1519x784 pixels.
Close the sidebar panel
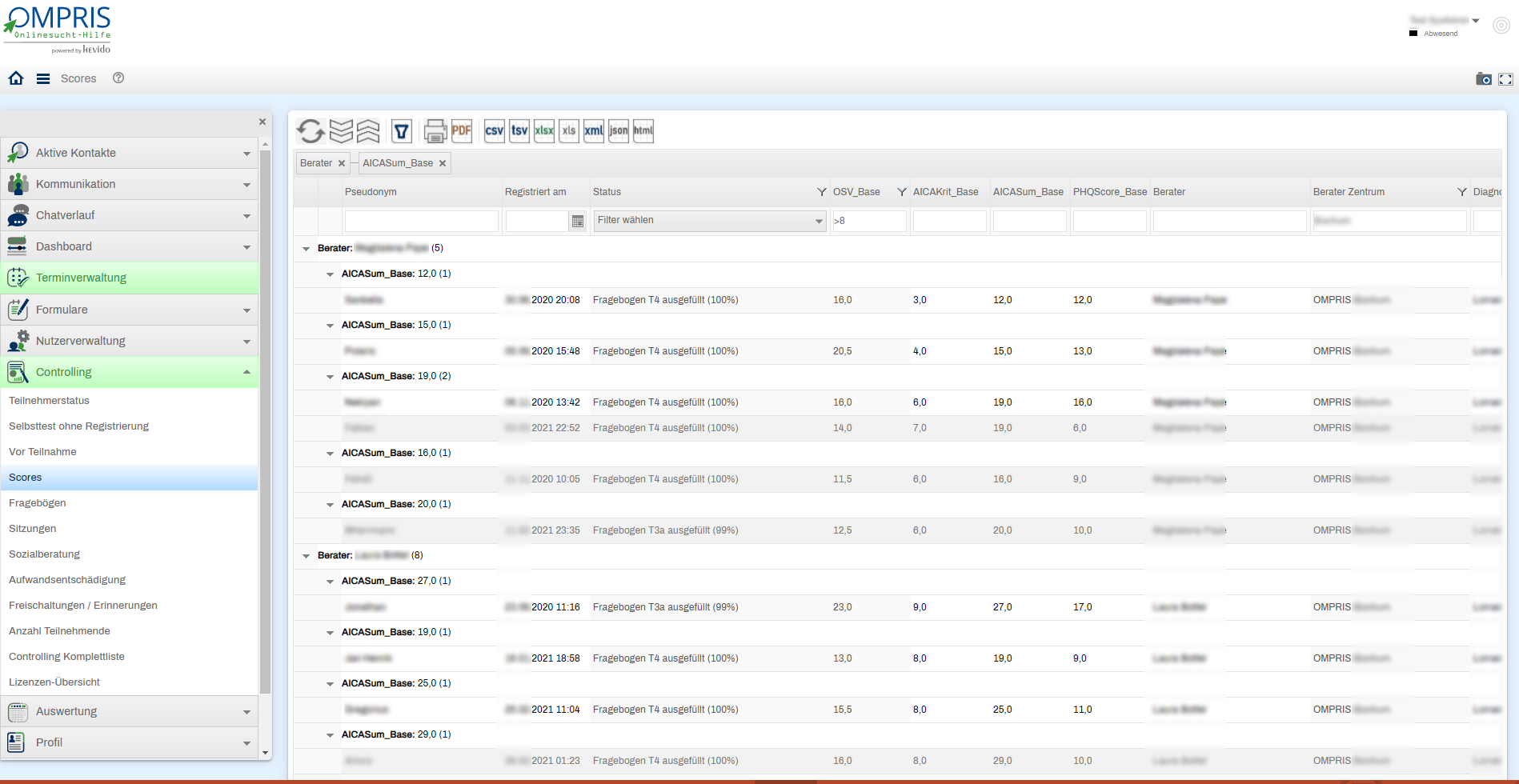(262, 122)
